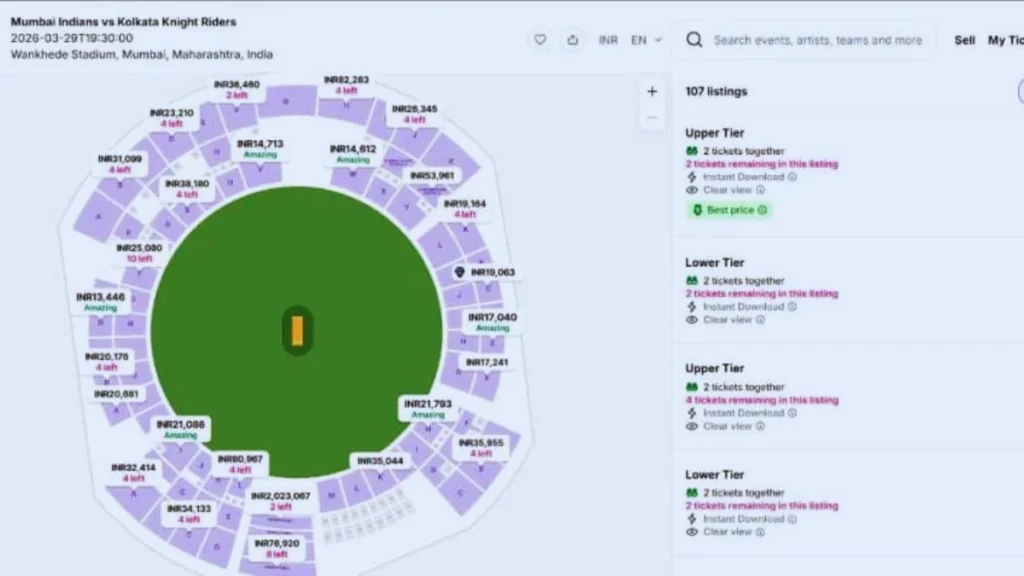Favorite this event using the heart icon
The width and height of the screenshot is (1024, 576).
click(x=540, y=40)
